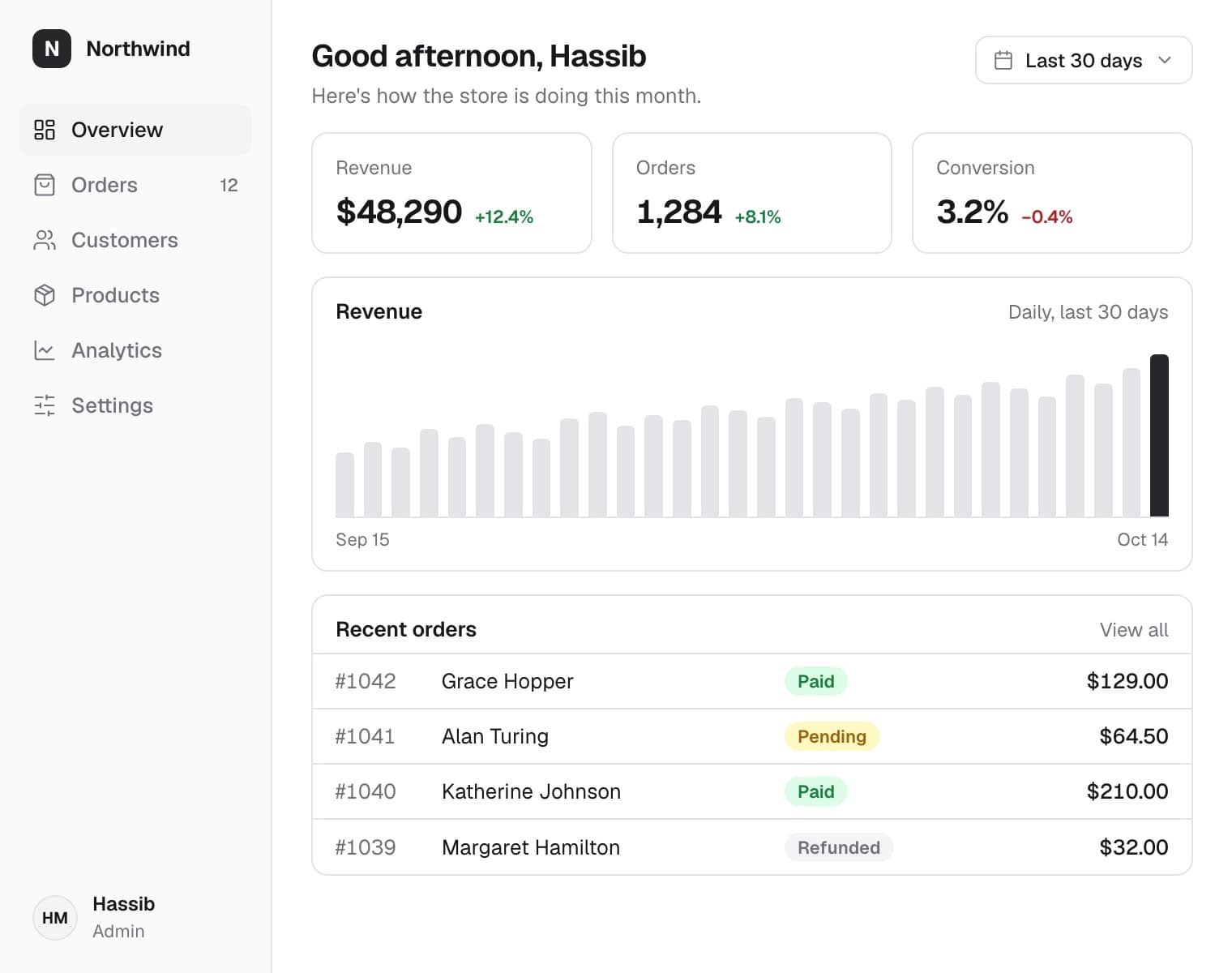Open the Orders menu item

pyautogui.click(x=135, y=185)
